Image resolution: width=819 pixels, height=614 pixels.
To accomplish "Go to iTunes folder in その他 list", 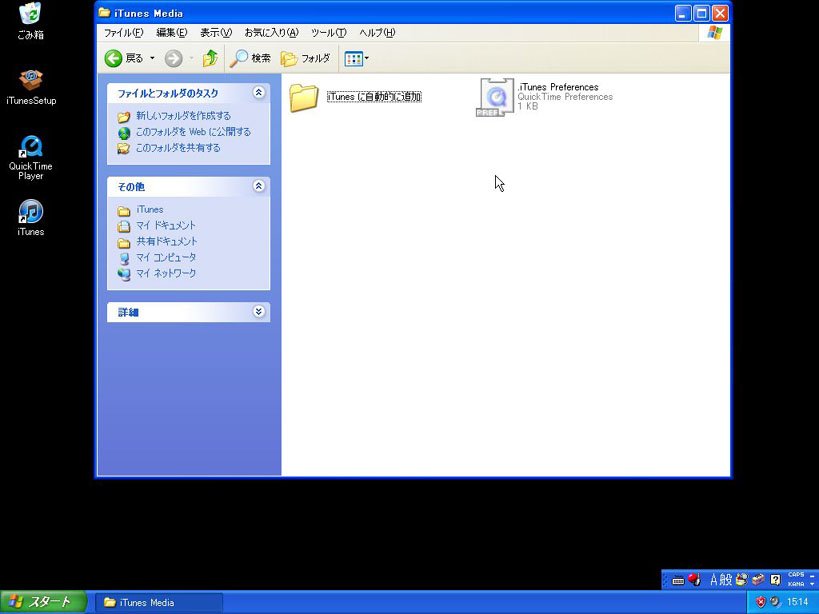I will [150, 209].
